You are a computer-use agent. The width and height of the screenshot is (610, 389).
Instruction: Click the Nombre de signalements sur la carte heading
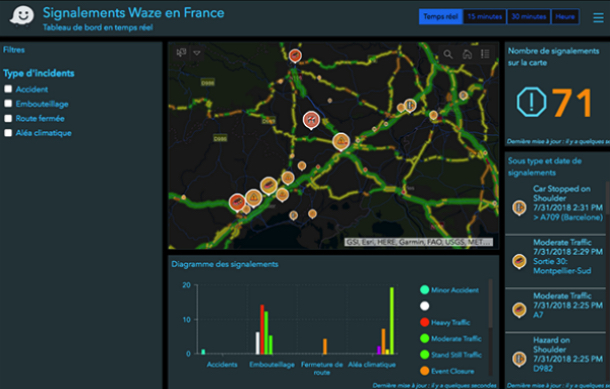(553, 56)
